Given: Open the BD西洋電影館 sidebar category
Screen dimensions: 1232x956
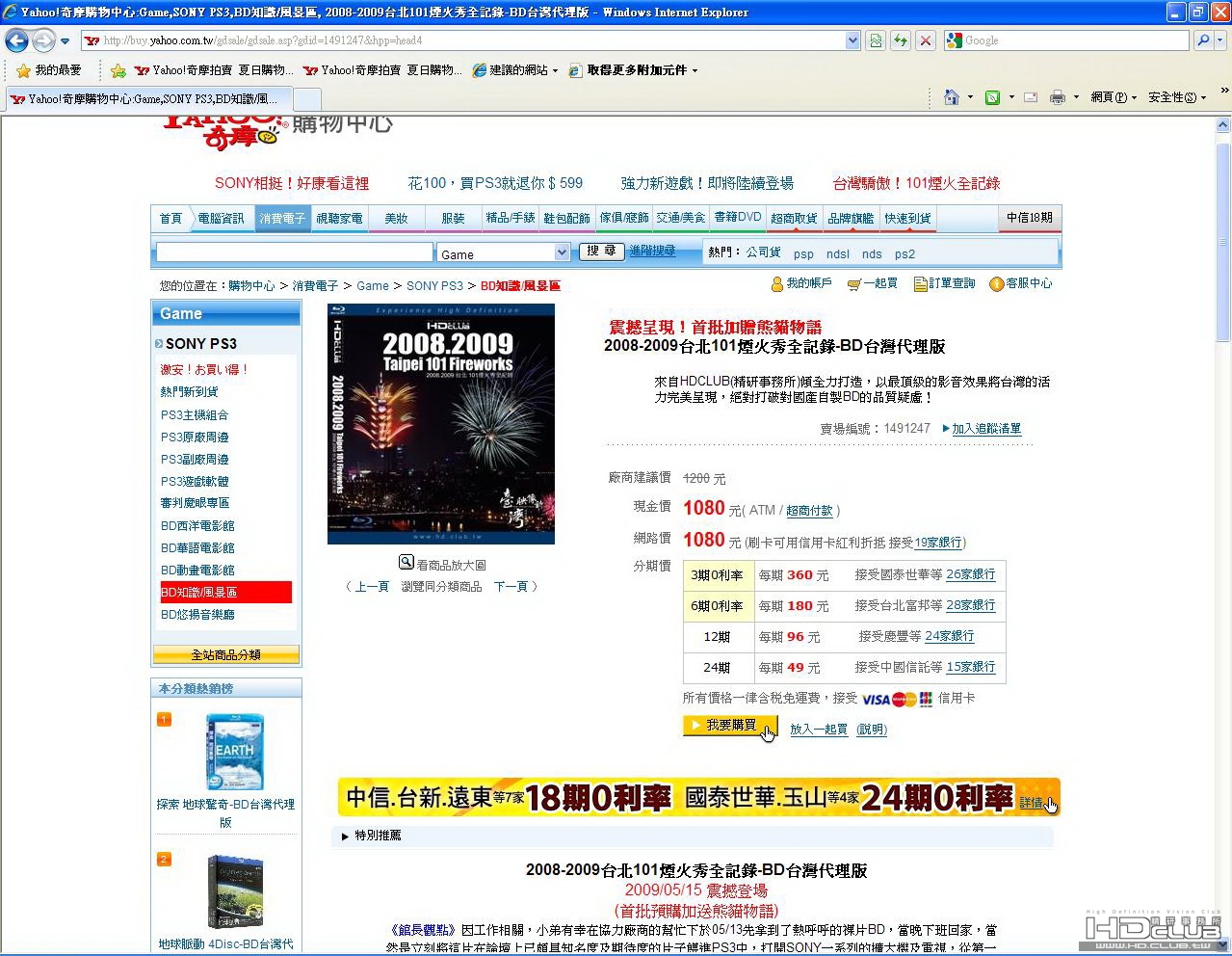Looking at the screenshot, I should 197,526.
